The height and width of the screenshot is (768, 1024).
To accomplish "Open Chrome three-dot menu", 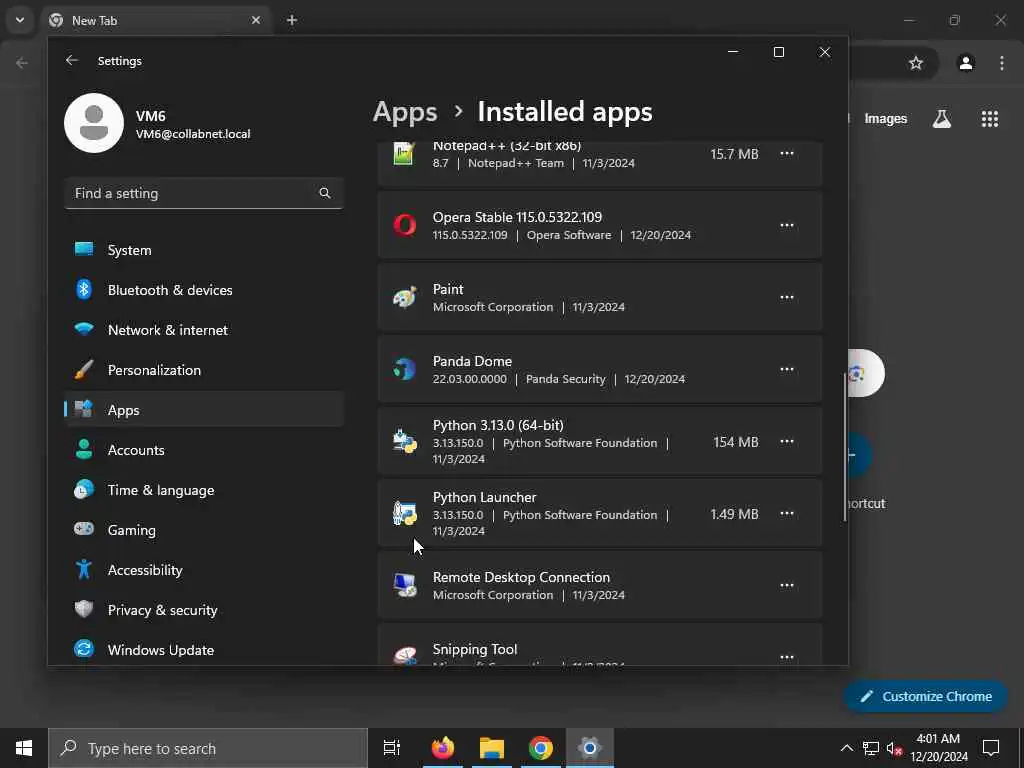I will click(x=1002, y=63).
